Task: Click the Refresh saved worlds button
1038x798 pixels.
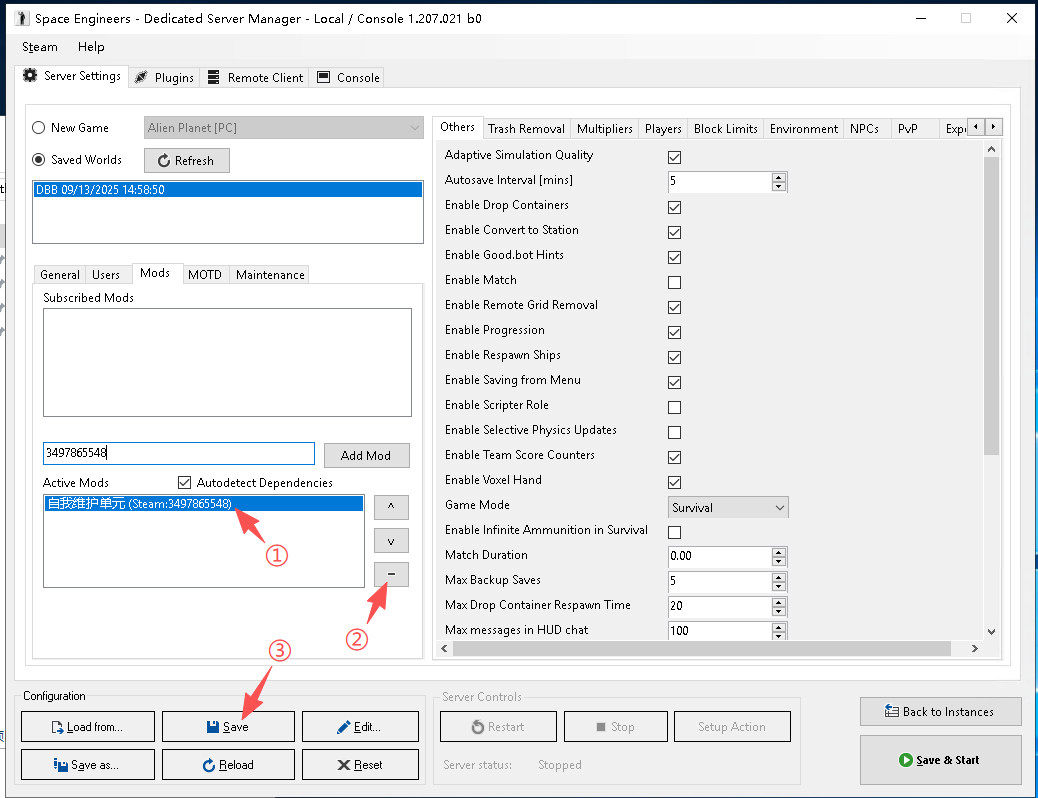Action: 186,160
